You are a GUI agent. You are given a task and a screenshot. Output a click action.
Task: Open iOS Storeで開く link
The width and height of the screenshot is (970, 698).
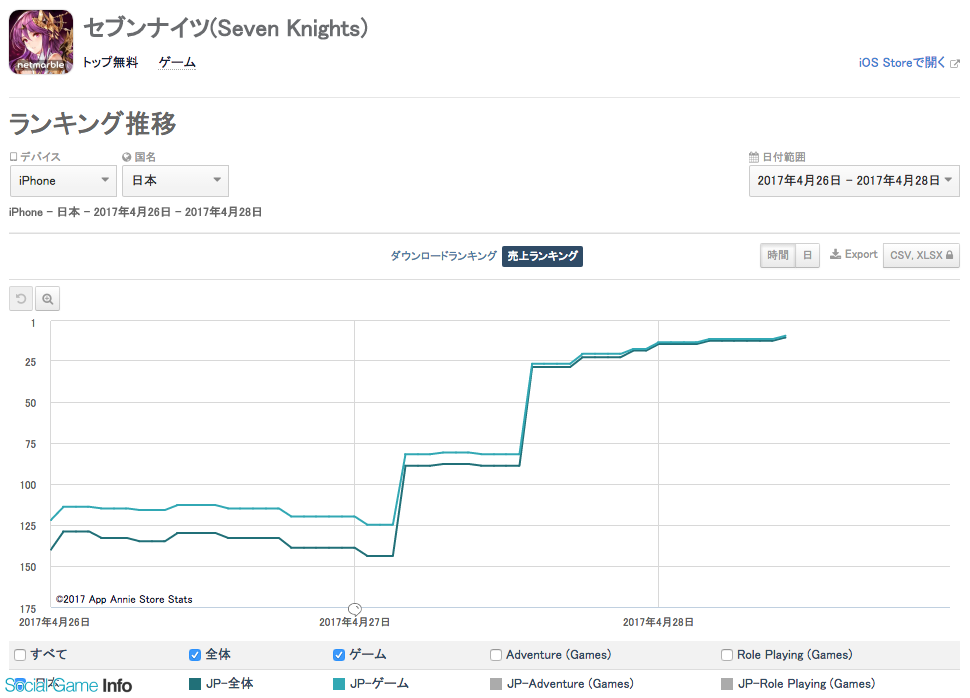coord(902,62)
